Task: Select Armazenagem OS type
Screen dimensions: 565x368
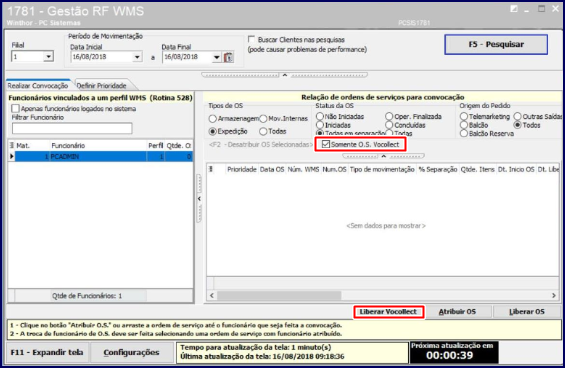Action: coord(213,119)
